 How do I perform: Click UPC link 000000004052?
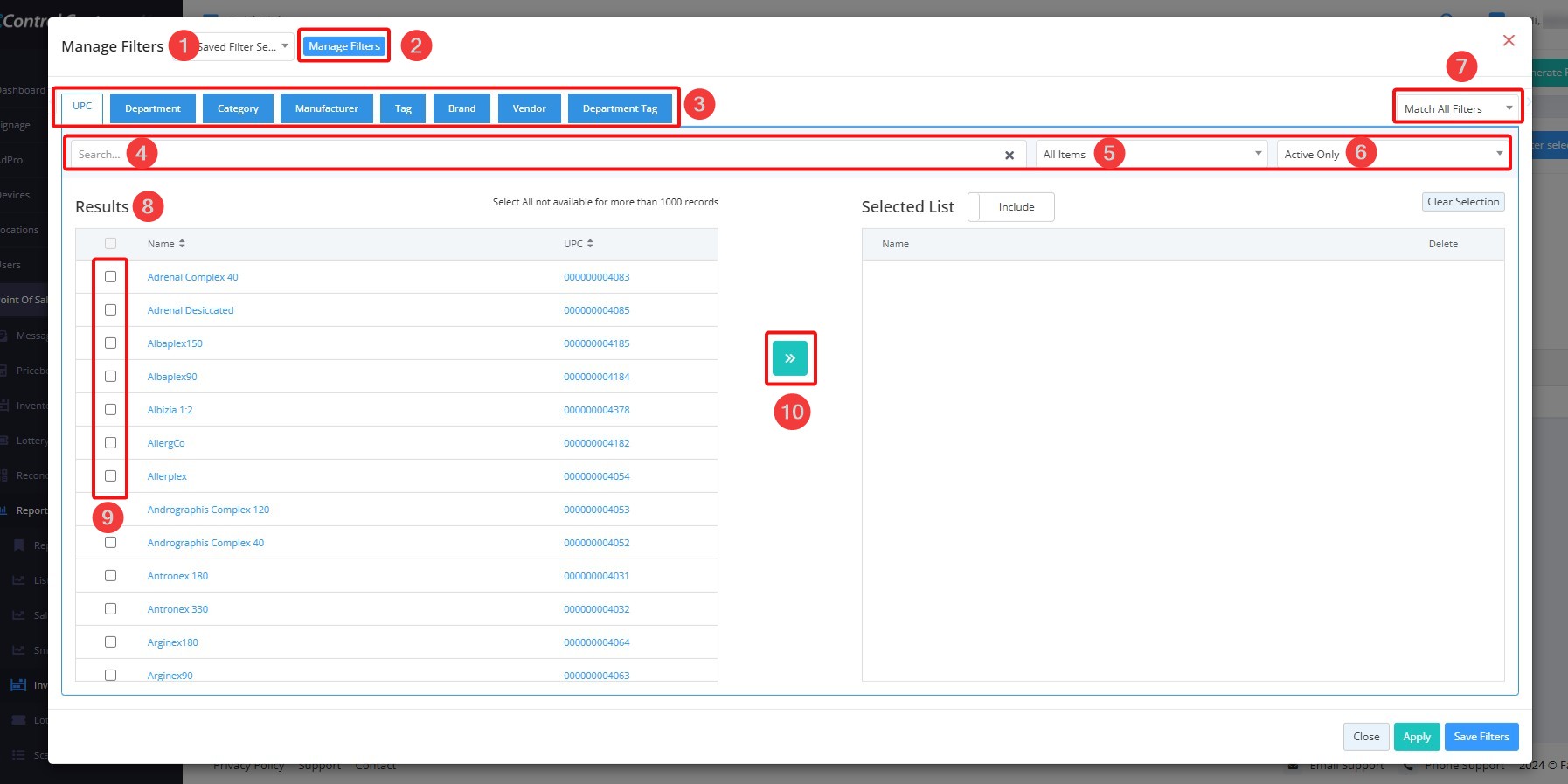tap(597, 543)
